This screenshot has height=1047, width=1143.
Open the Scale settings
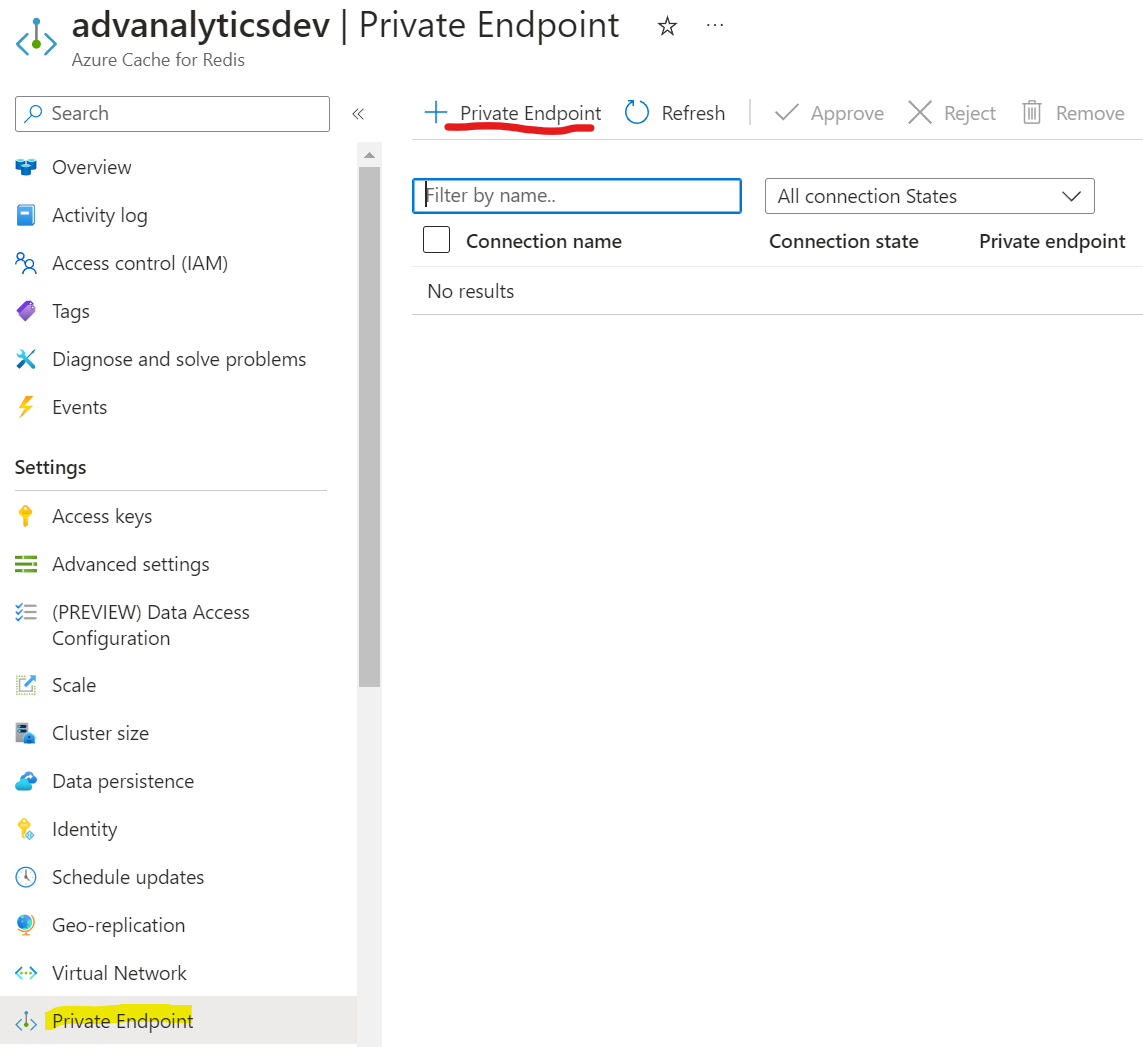pyautogui.click(x=74, y=685)
